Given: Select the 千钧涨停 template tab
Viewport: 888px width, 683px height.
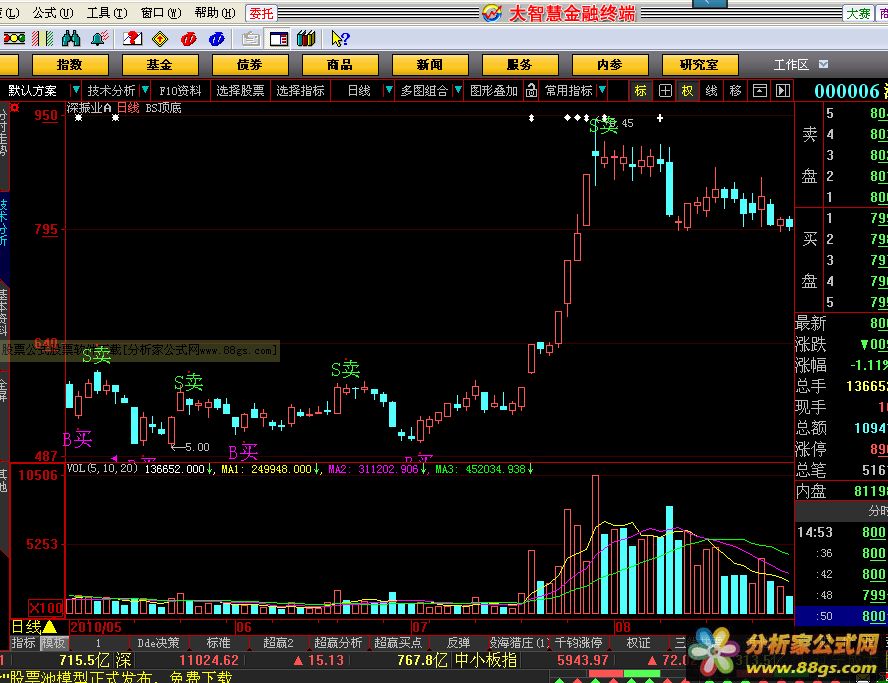Looking at the screenshot, I should point(579,643).
